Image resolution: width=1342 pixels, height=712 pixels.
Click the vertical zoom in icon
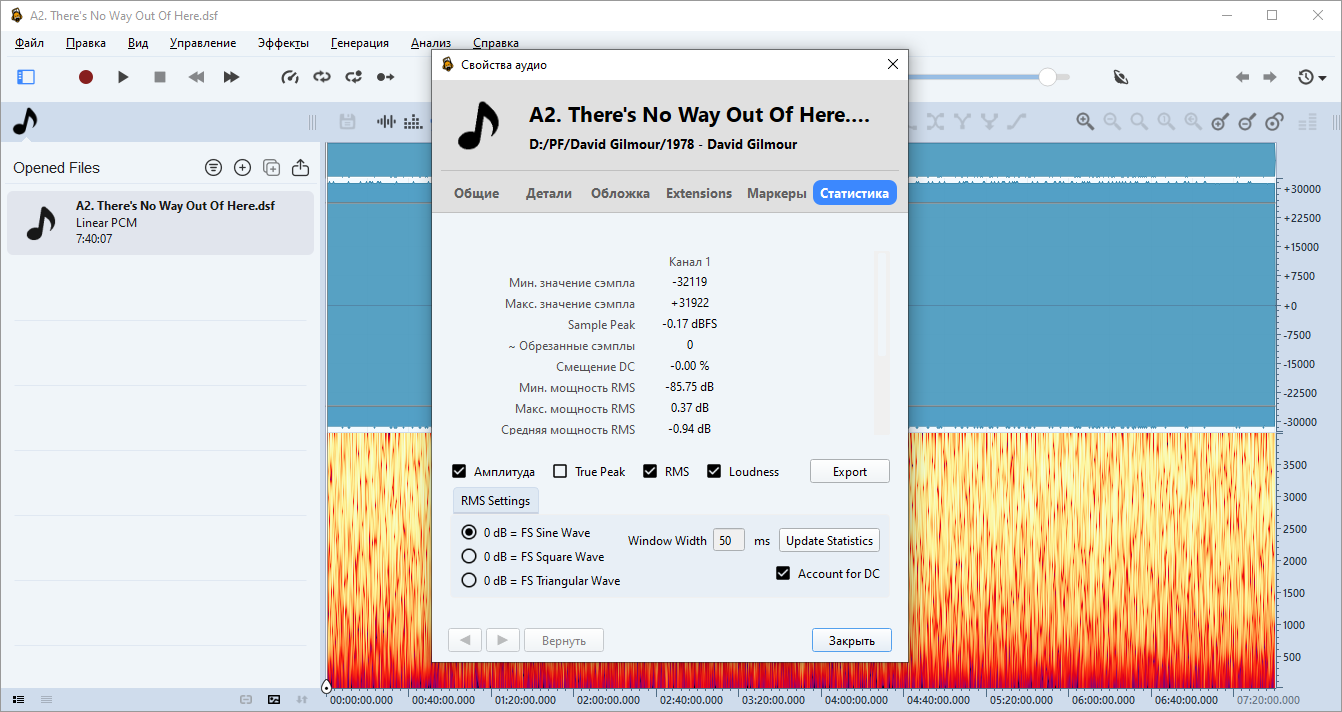[x=1220, y=122]
